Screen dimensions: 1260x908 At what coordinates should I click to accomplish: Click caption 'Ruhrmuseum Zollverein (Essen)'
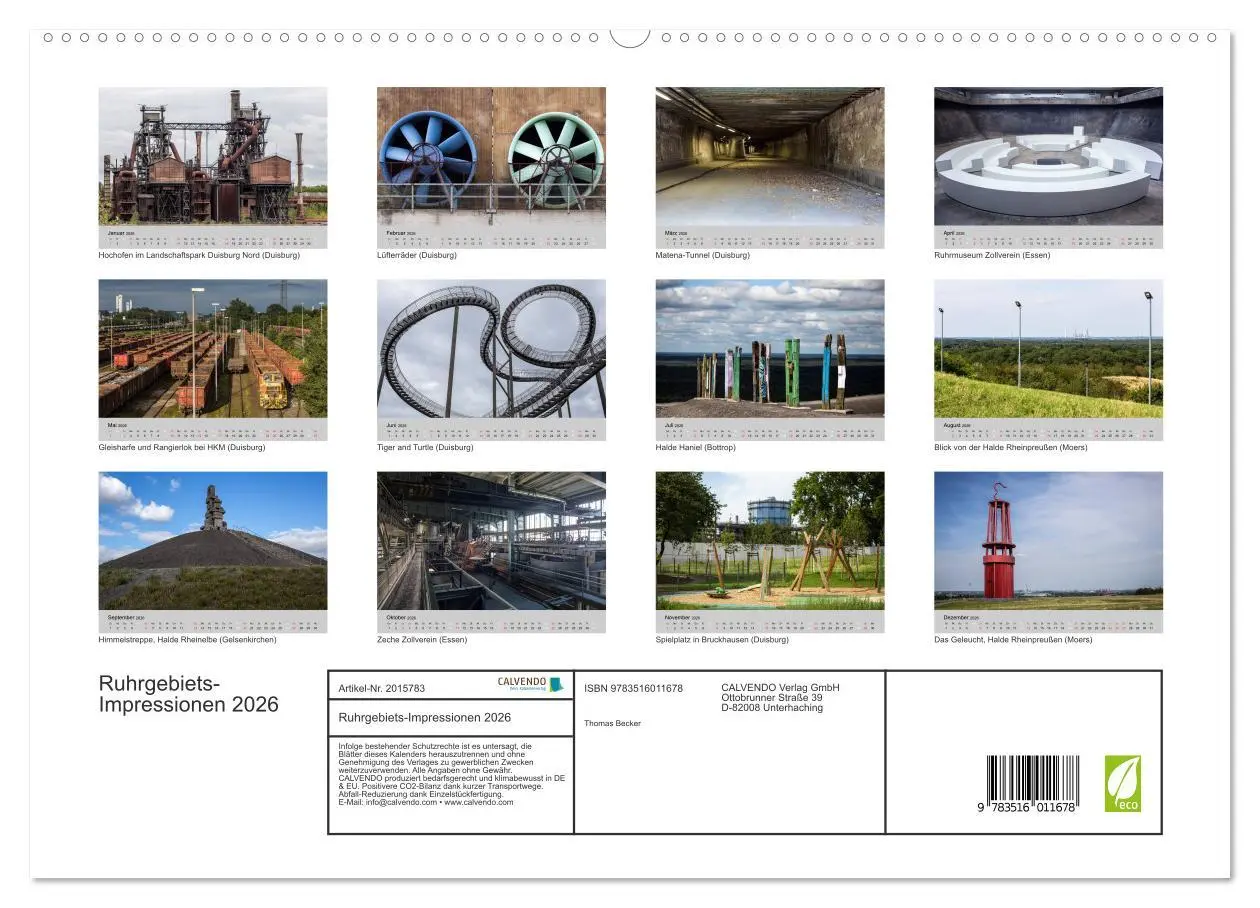point(992,255)
